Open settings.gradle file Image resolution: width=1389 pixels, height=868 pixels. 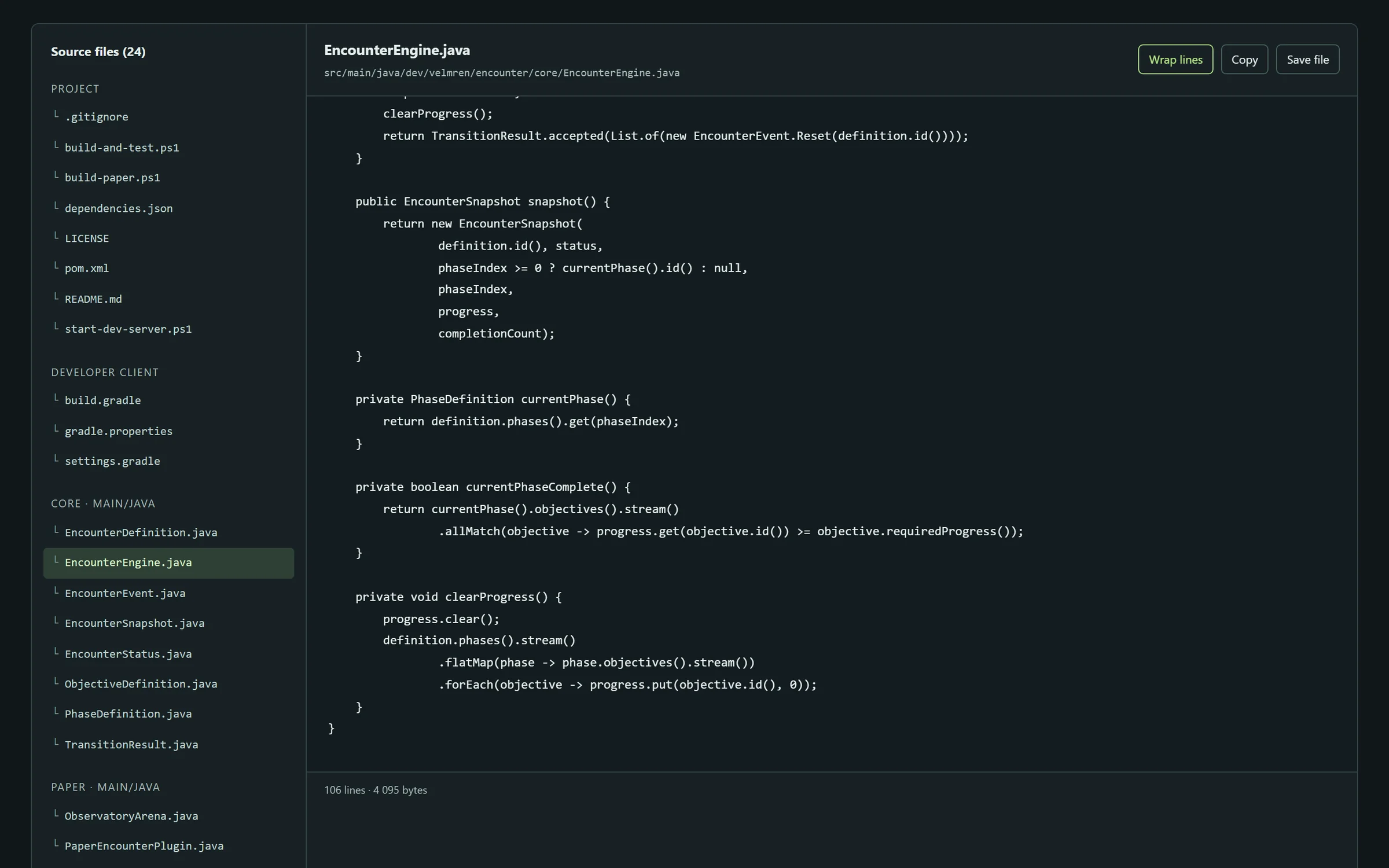[168, 461]
